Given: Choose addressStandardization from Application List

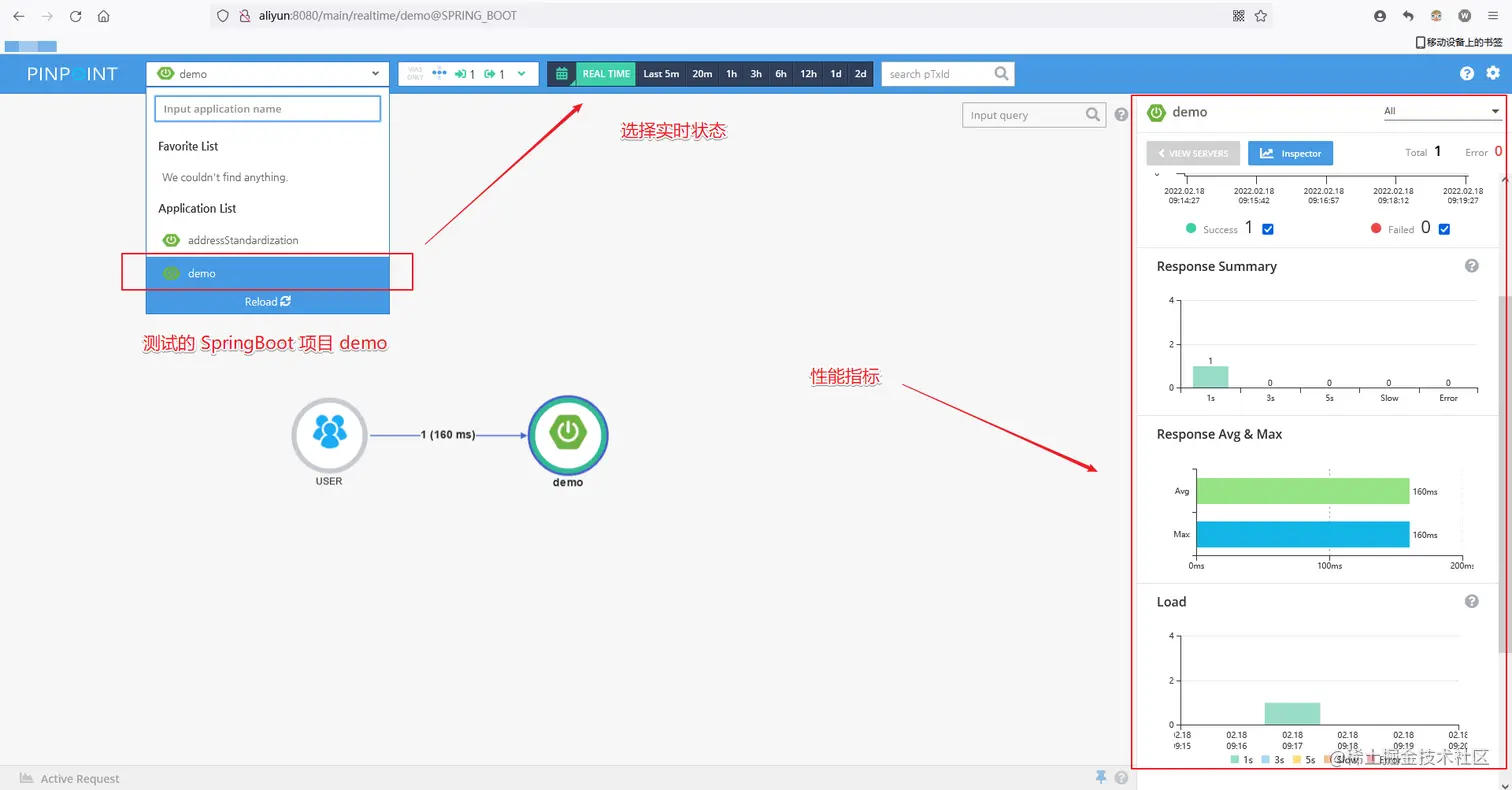Looking at the screenshot, I should point(267,240).
